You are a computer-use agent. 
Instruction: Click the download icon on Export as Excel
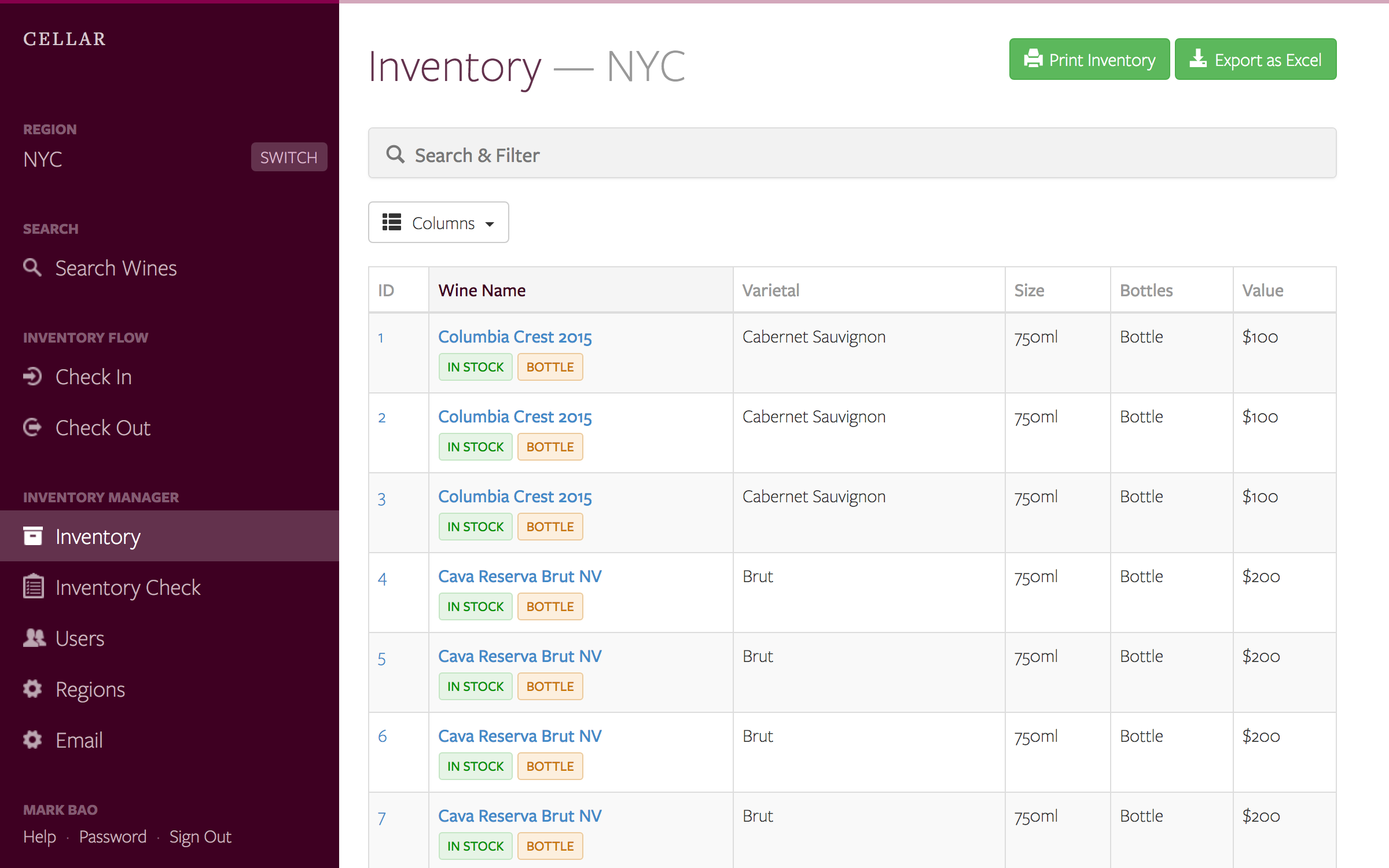[x=1198, y=58]
